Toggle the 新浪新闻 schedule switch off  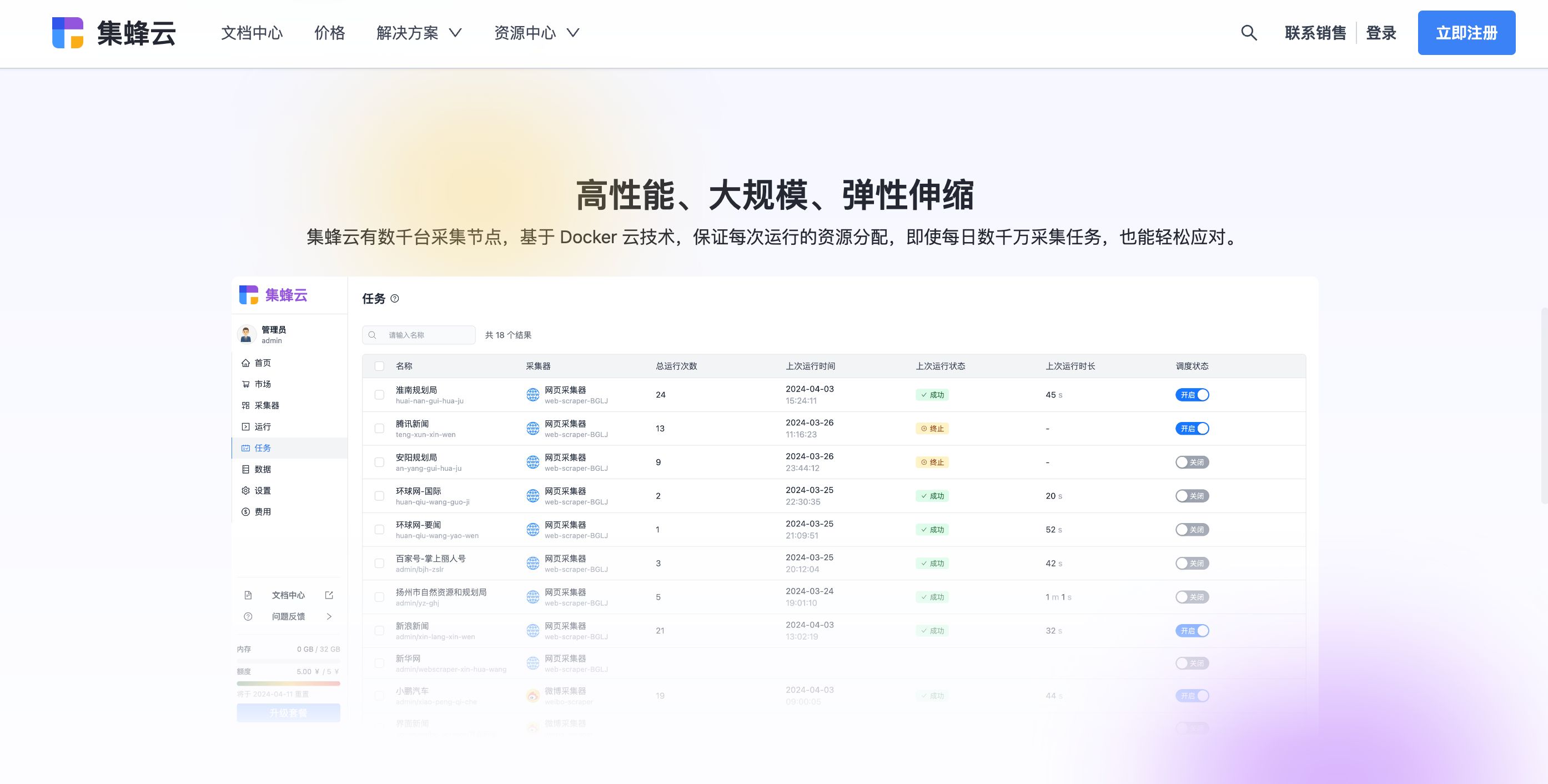1193,630
